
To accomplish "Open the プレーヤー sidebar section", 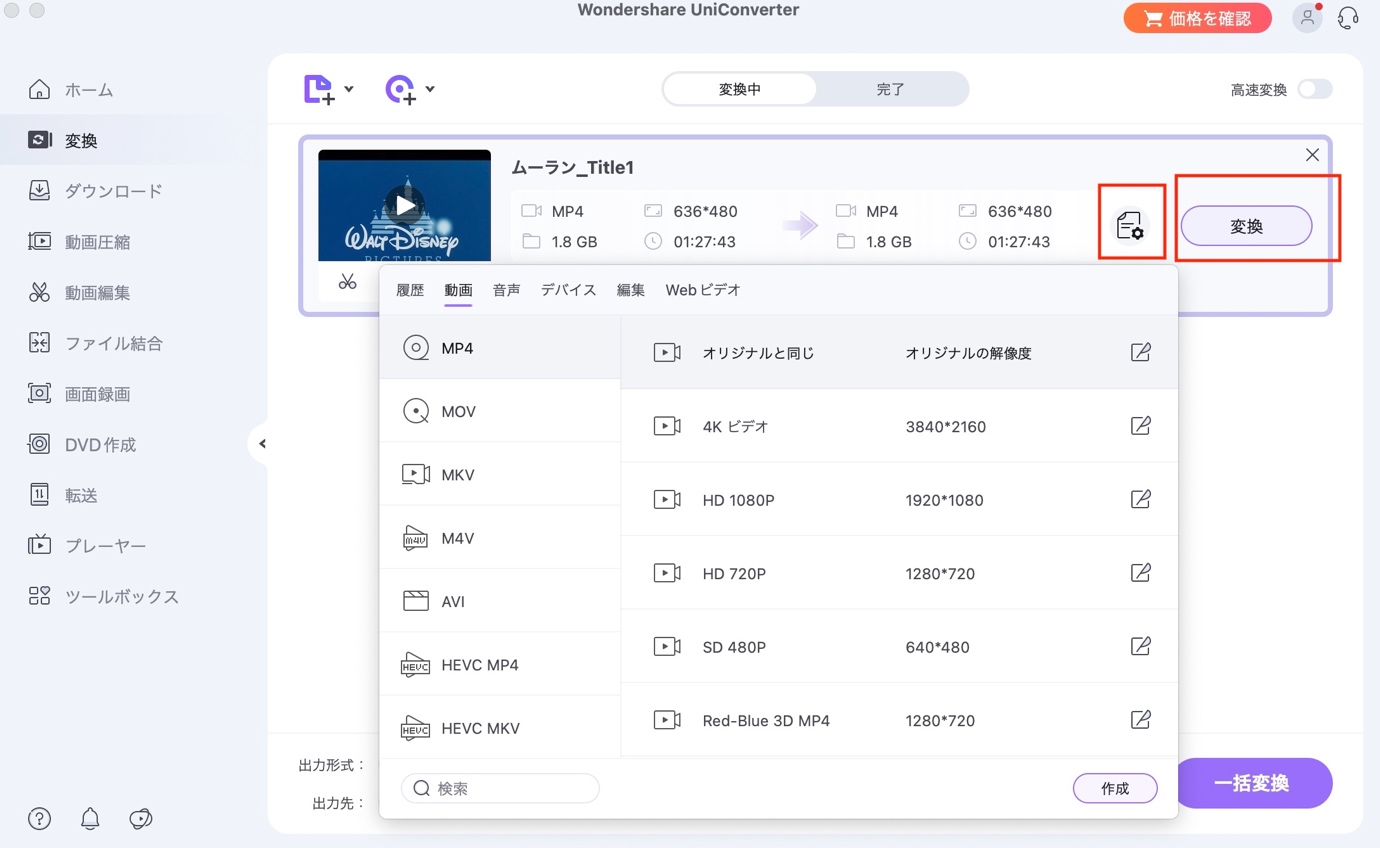I will (87, 546).
